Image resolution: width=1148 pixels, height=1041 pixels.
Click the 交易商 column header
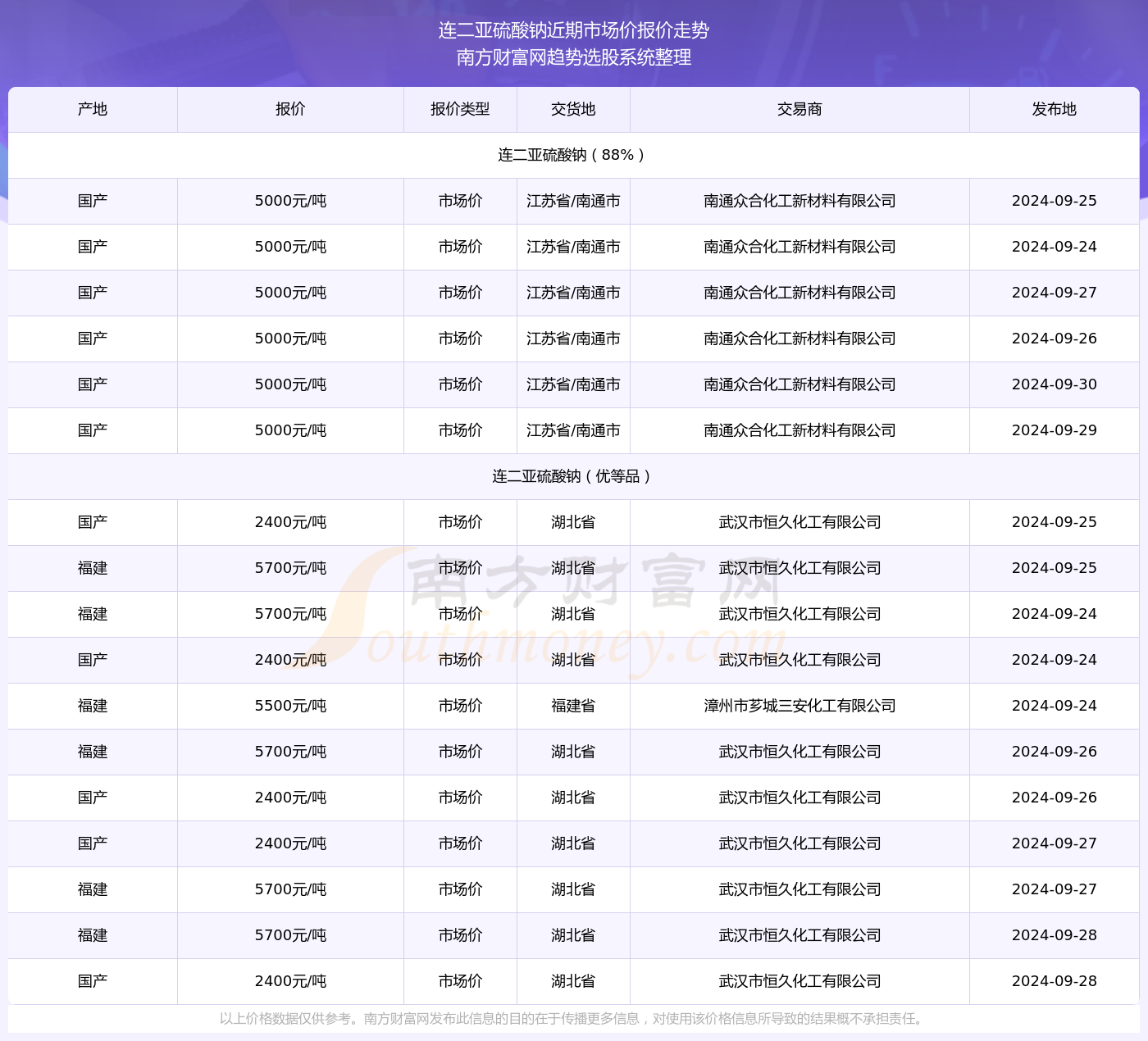click(x=799, y=109)
